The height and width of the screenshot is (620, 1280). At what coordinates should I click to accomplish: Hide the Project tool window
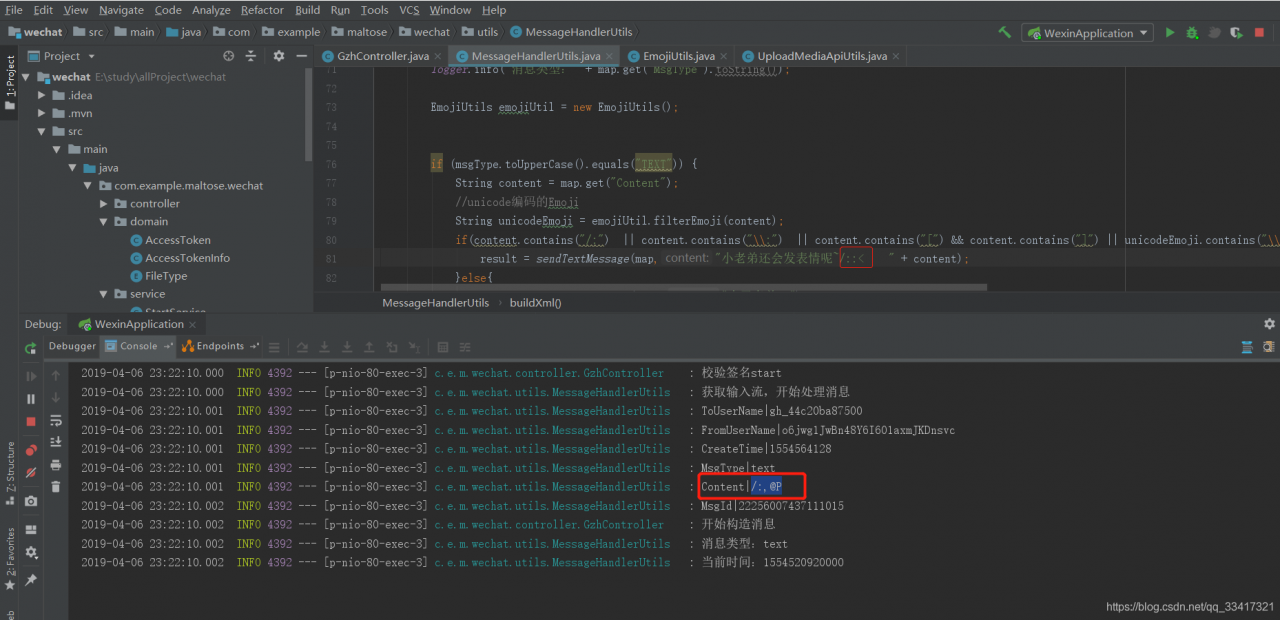(x=302, y=56)
